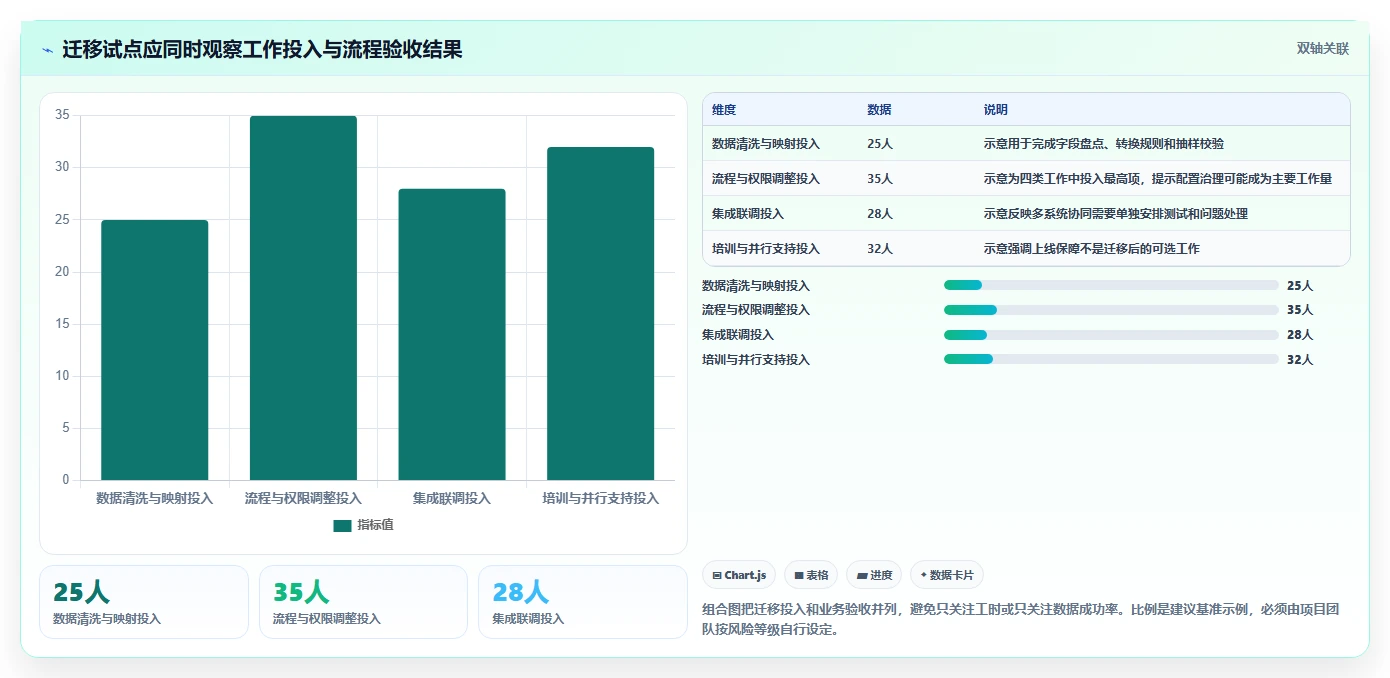This screenshot has width=1390, height=678.
Task: Click table cell 培训与并行支持投入
Action: [x=766, y=249]
